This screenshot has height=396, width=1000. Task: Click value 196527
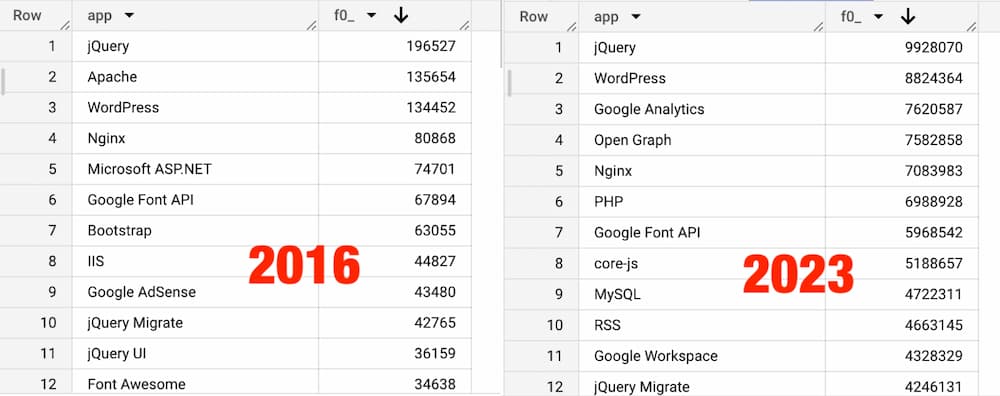[431, 46]
